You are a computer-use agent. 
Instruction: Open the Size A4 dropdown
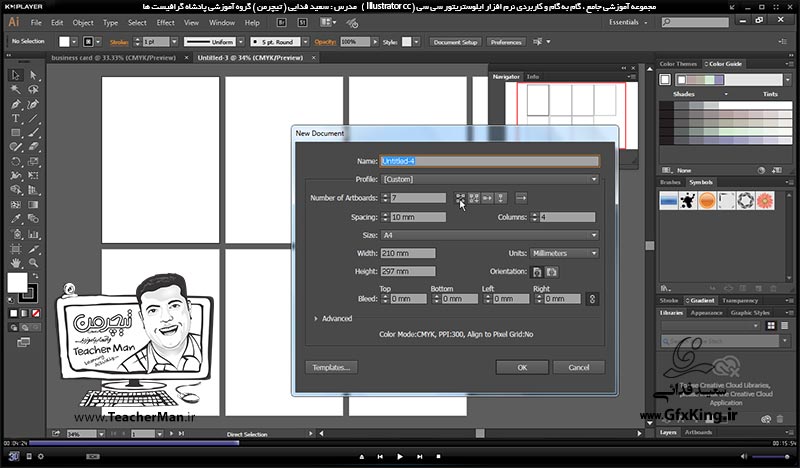(490, 235)
